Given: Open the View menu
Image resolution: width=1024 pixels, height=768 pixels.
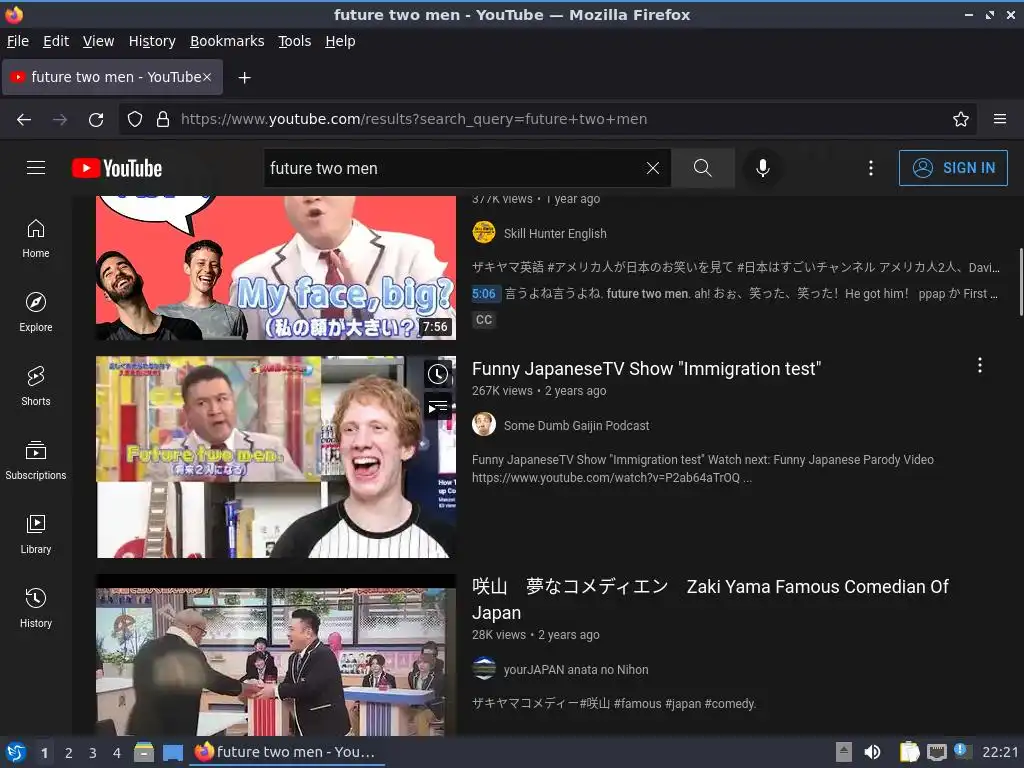Looking at the screenshot, I should click(99, 41).
